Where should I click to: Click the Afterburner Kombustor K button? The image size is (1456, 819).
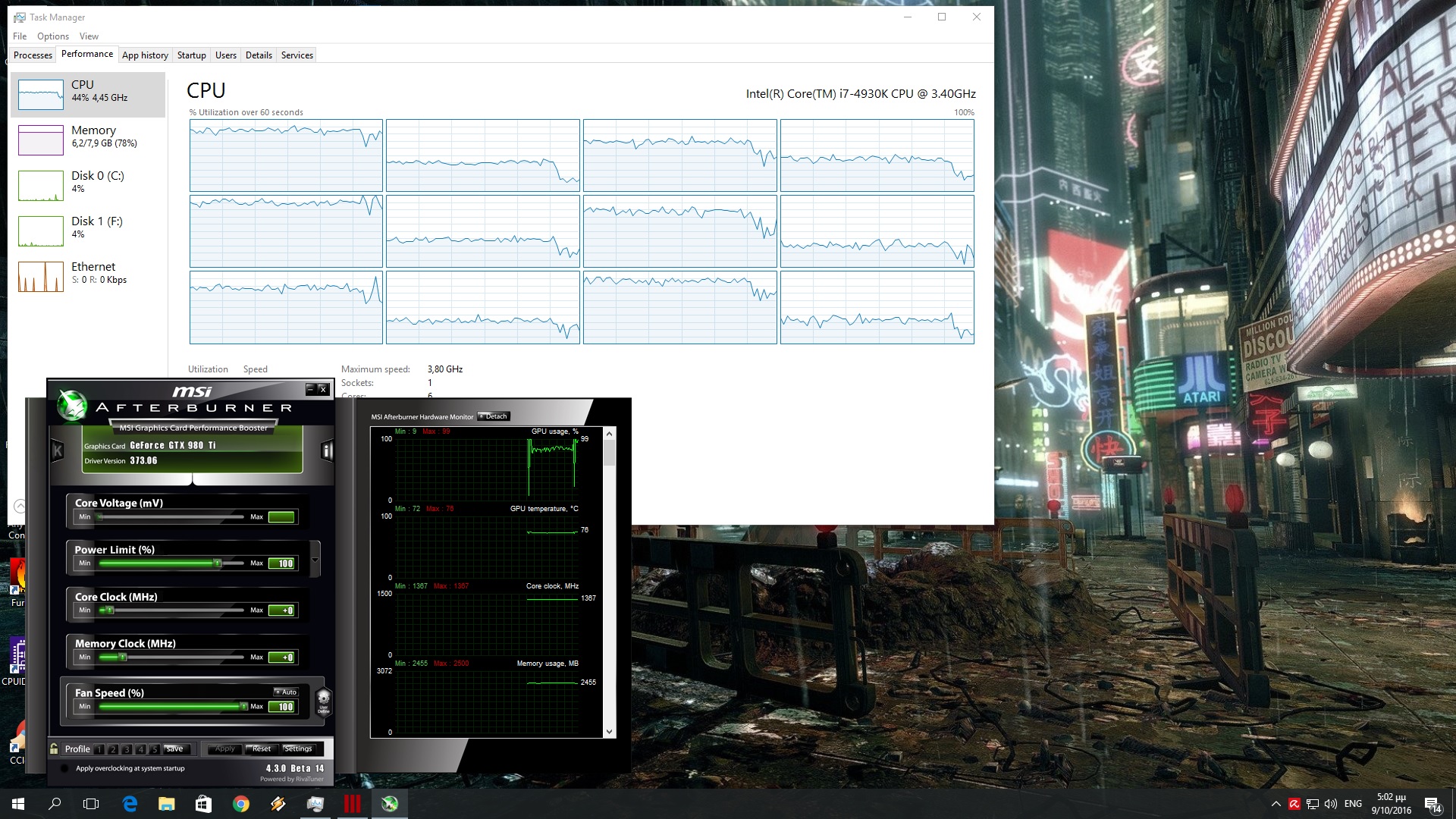(57, 450)
